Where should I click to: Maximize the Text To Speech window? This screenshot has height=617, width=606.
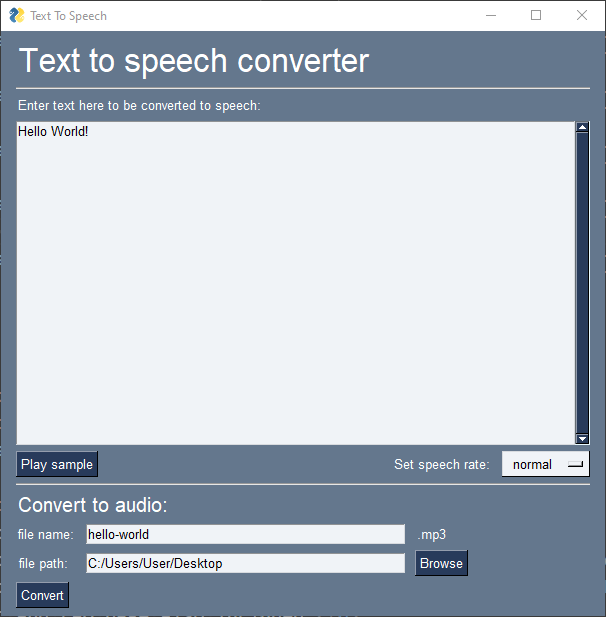[x=536, y=15]
